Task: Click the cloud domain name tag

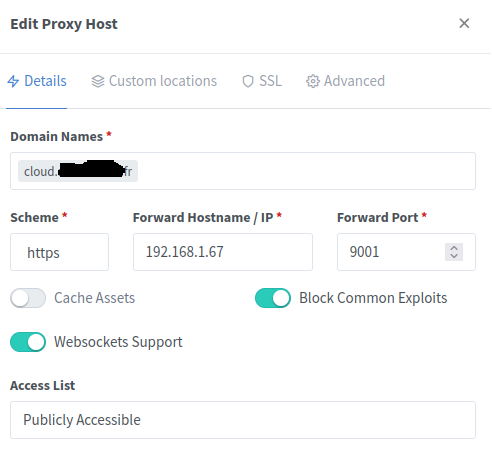Action: [x=78, y=171]
